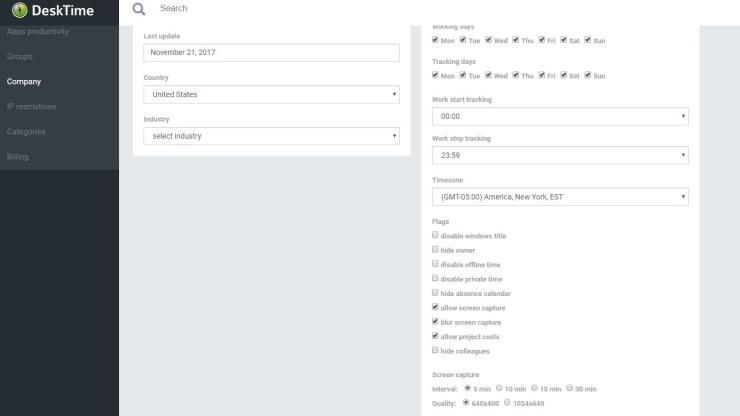
Task: Open Apps productivity in sidebar
Action: pos(38,32)
